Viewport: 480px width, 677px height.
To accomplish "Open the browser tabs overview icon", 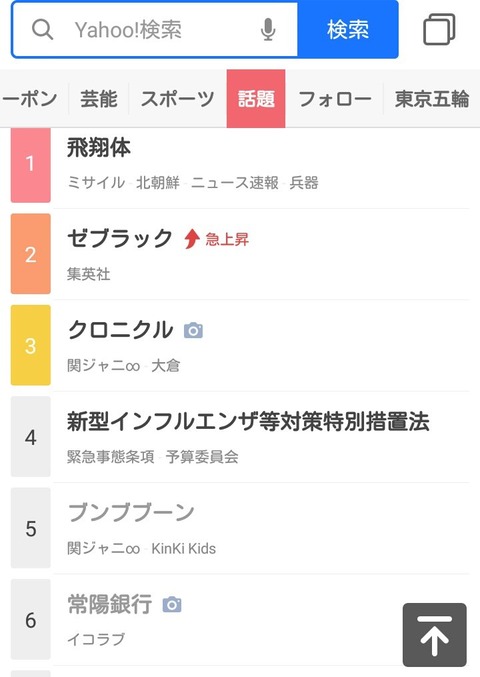I will [439, 29].
